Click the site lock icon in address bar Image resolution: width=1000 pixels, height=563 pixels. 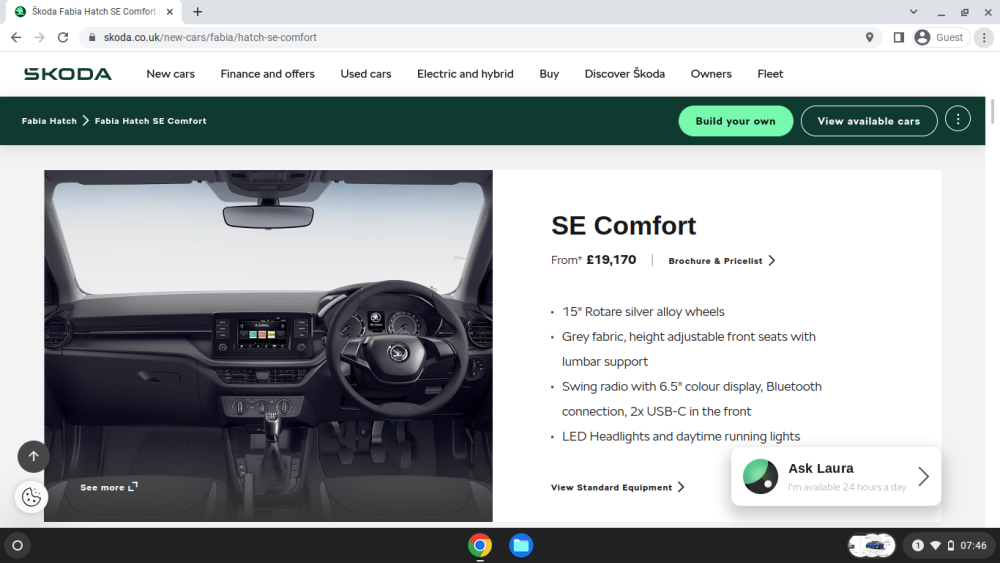[x=92, y=38]
